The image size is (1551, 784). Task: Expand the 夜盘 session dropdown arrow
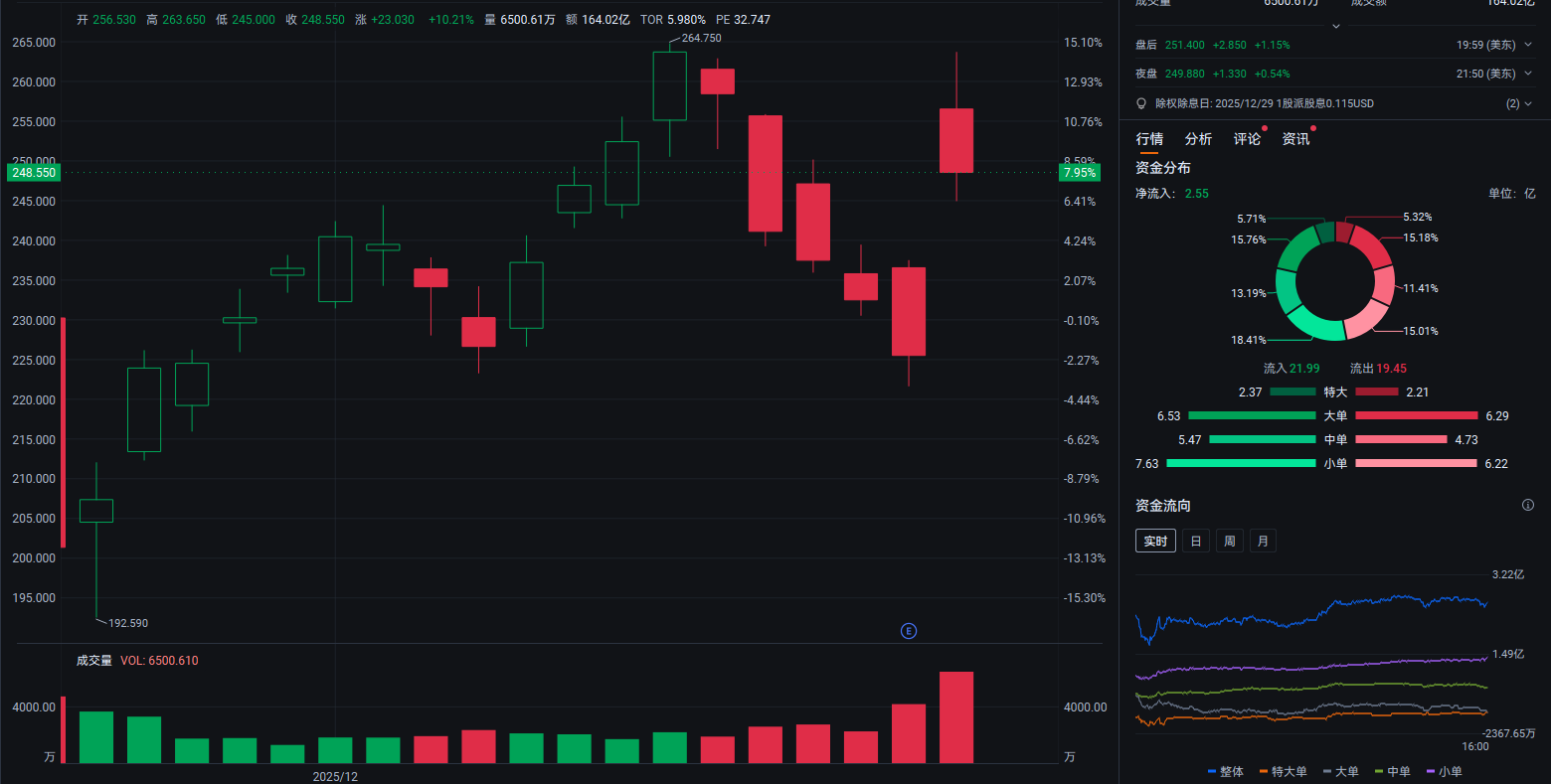point(1528,74)
